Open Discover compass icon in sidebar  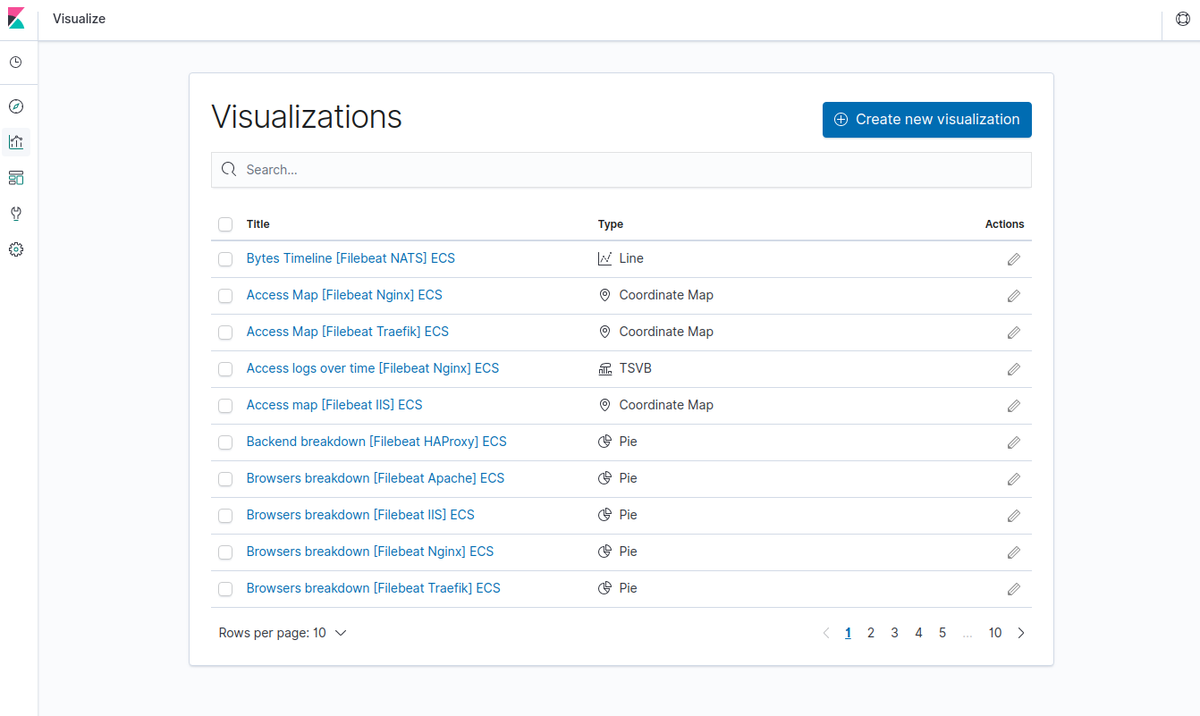click(16, 106)
